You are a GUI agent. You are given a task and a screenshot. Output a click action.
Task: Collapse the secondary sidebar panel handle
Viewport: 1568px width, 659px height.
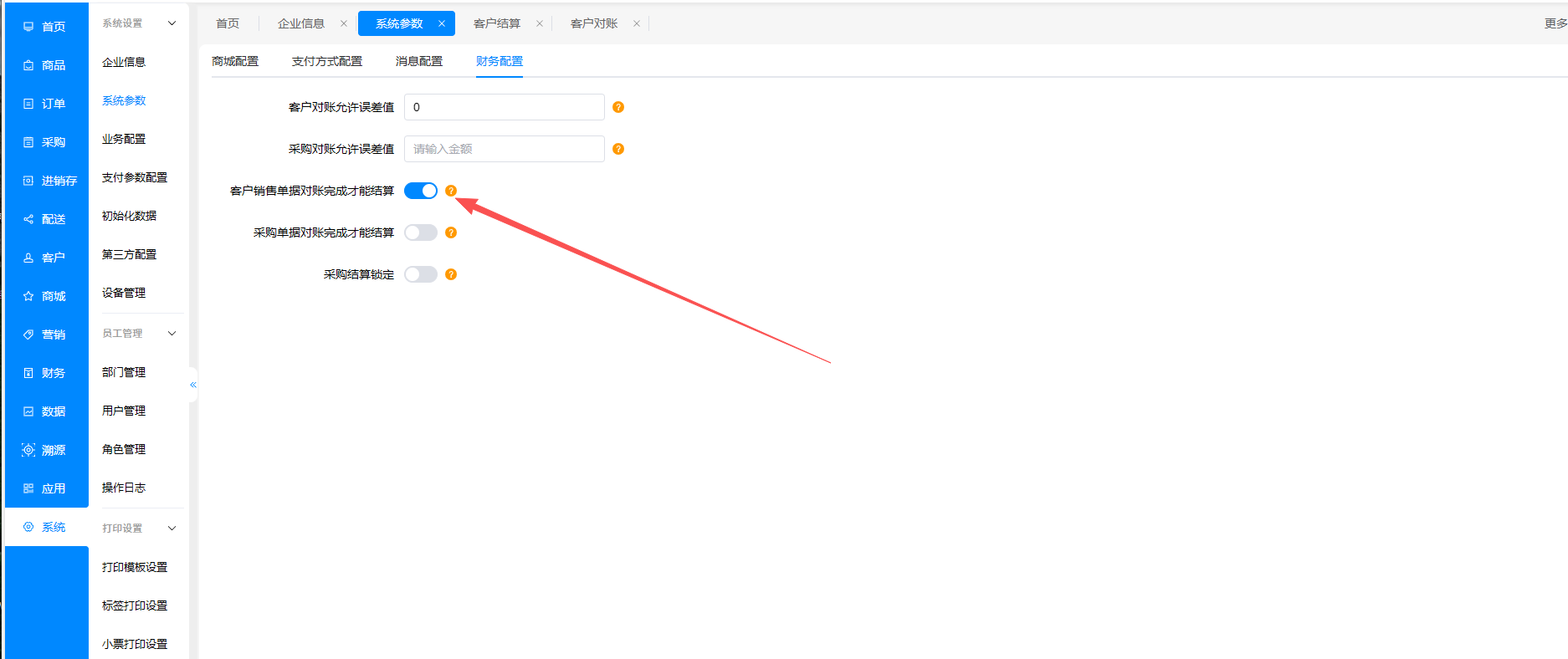[x=193, y=385]
